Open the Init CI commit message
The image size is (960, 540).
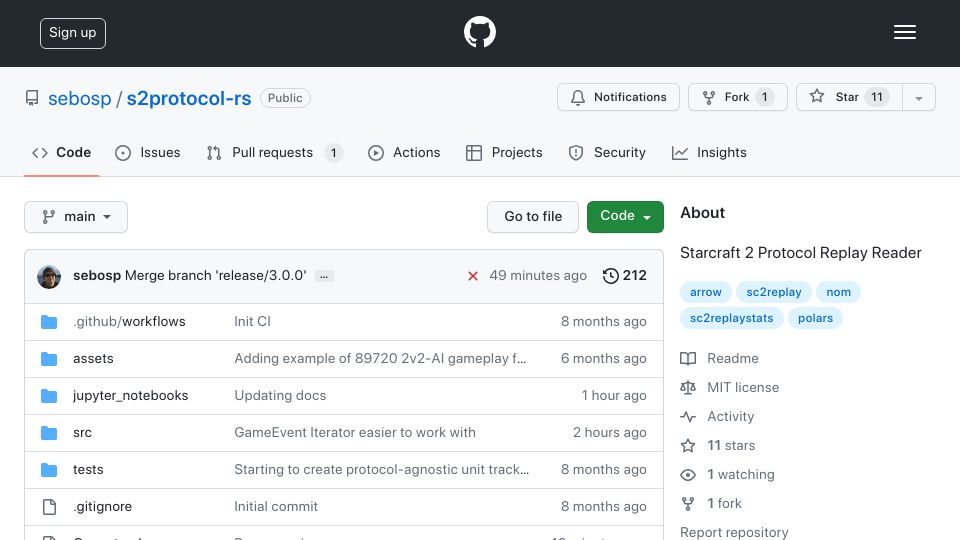coord(252,321)
